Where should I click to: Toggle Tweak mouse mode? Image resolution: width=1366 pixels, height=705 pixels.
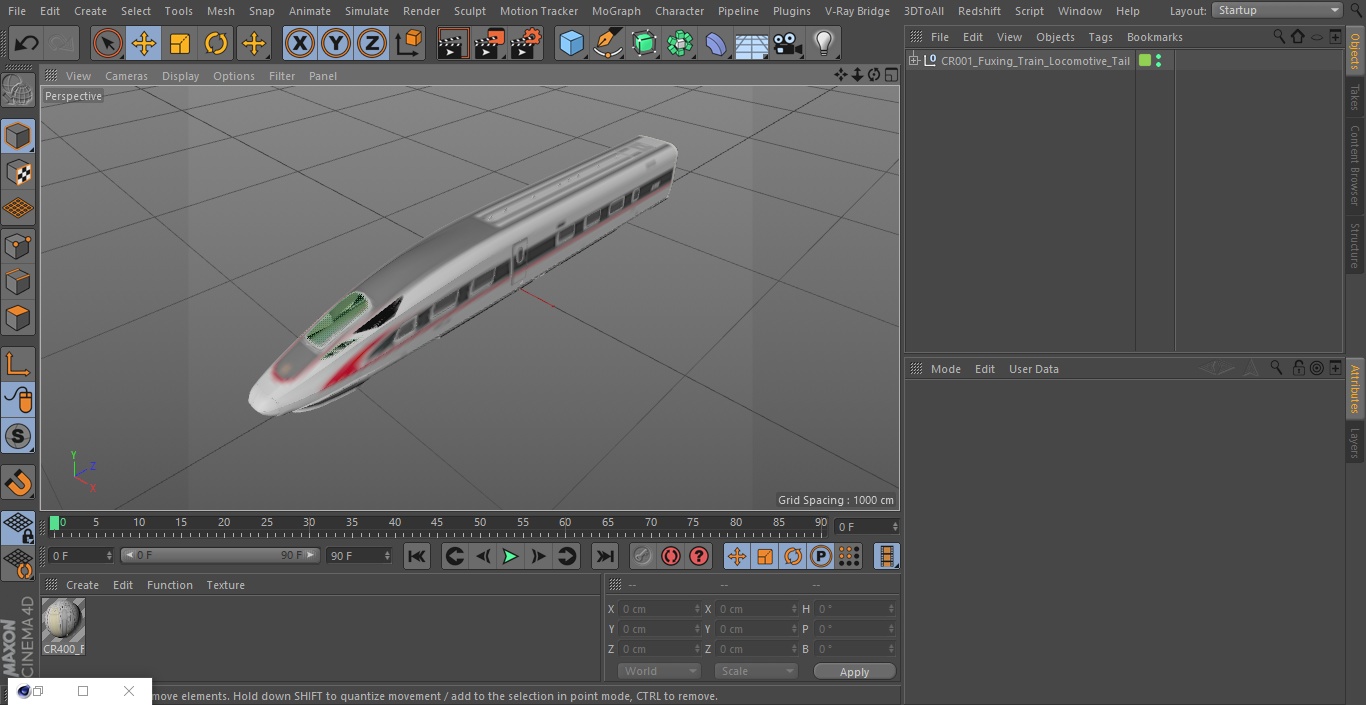[x=18, y=400]
